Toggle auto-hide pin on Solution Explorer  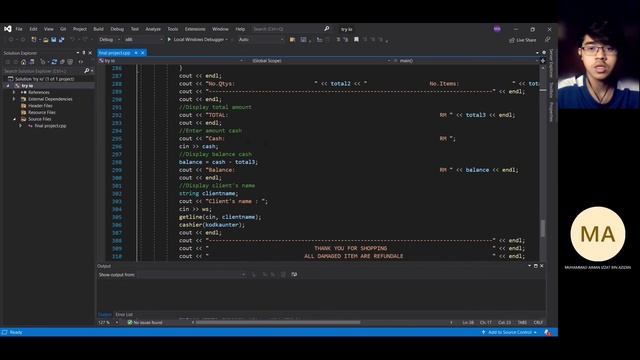pos(84,53)
